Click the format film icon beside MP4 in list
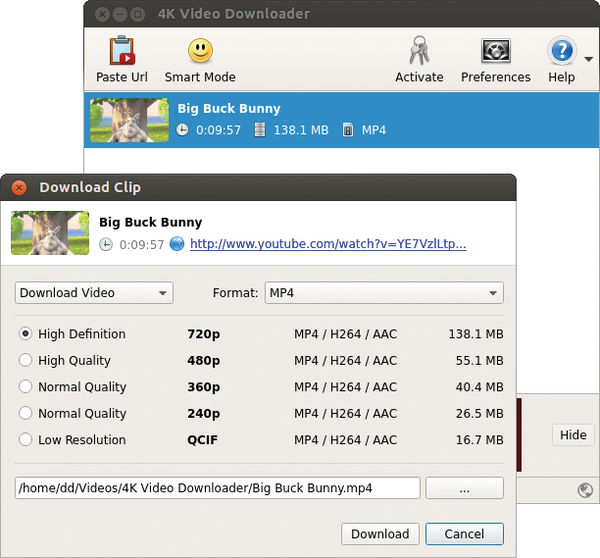The height and width of the screenshot is (558, 600). click(347, 129)
